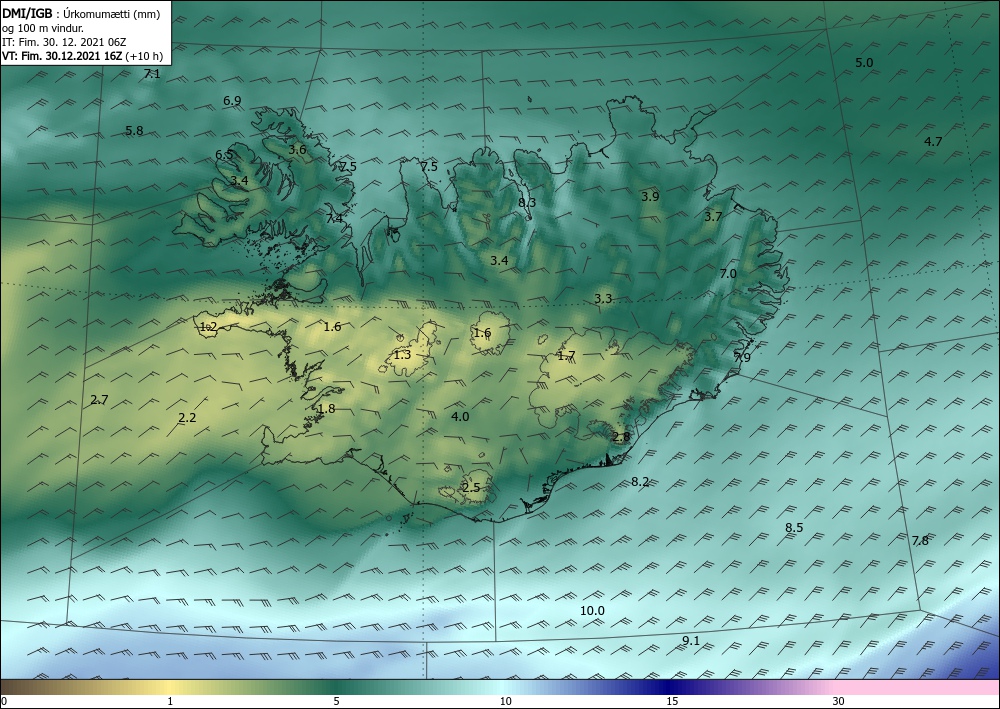Click the color legend tick label 30
The image size is (1000, 709).
838,701
